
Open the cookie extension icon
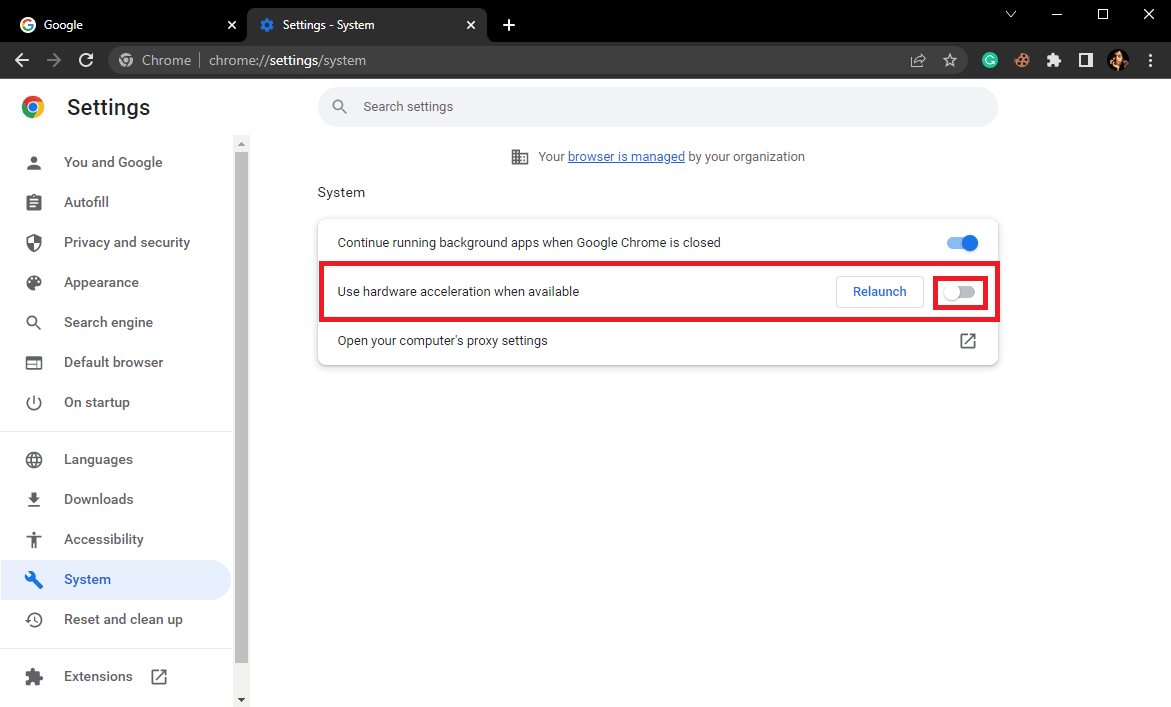click(1022, 60)
